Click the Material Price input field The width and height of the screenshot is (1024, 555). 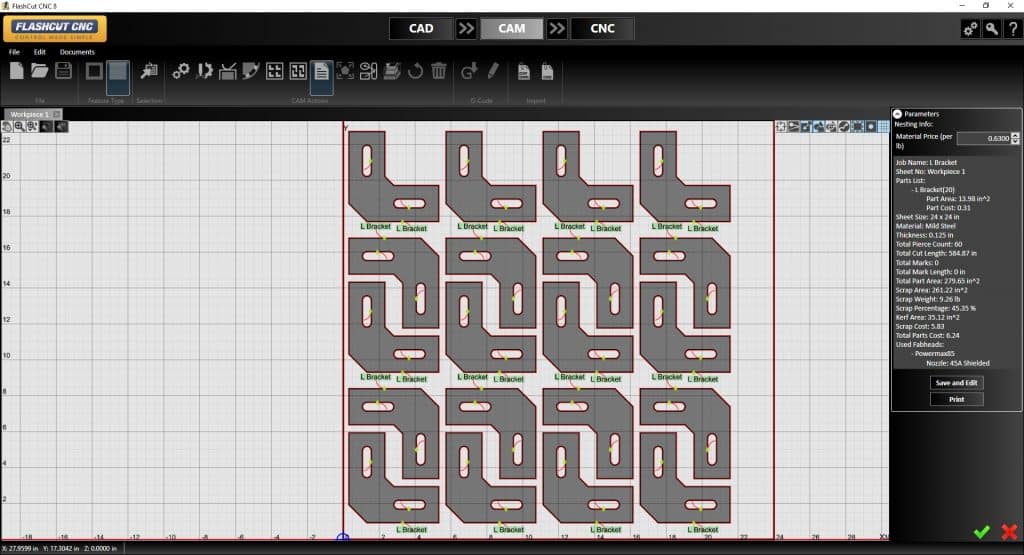(x=983, y=140)
